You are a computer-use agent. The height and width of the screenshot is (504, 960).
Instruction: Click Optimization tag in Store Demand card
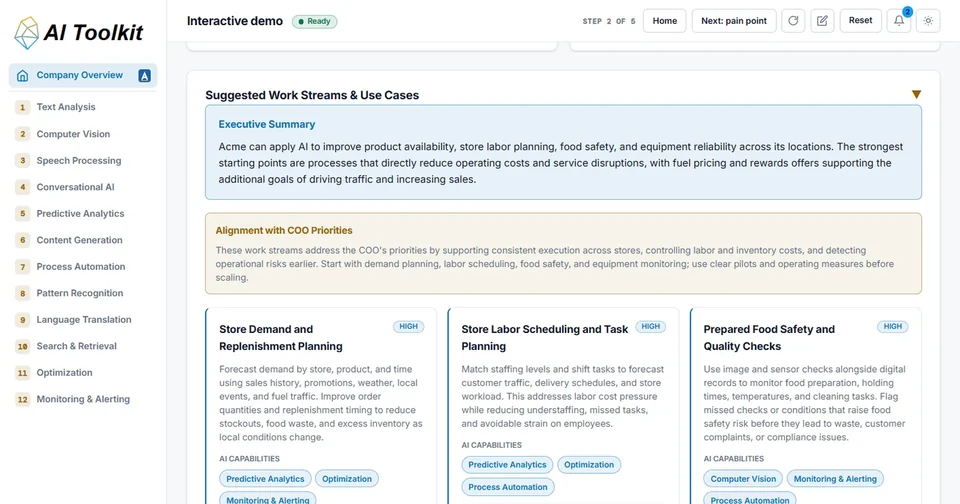pyautogui.click(x=347, y=479)
